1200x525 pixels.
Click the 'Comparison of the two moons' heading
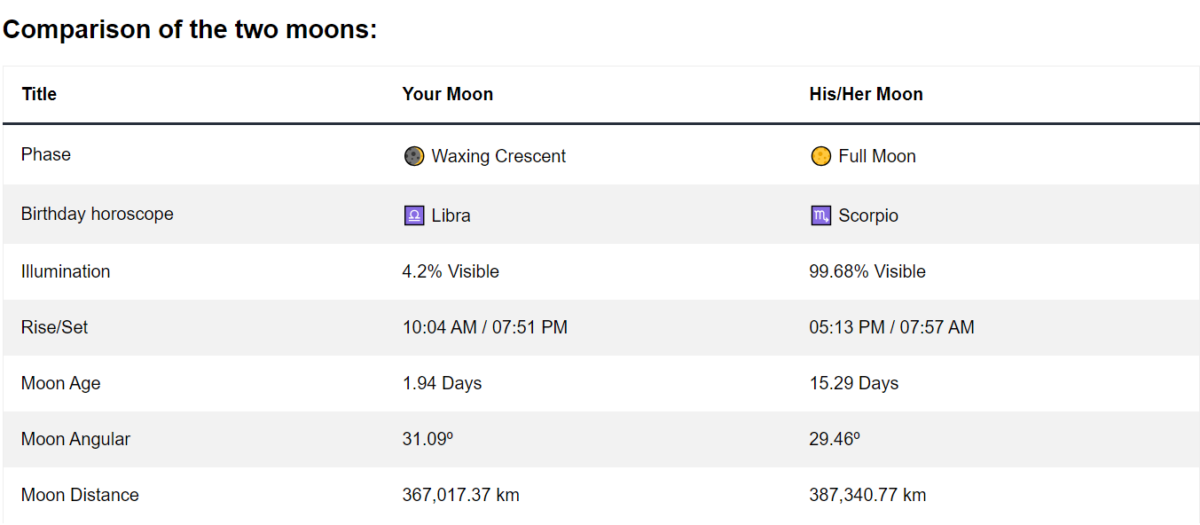(x=190, y=29)
